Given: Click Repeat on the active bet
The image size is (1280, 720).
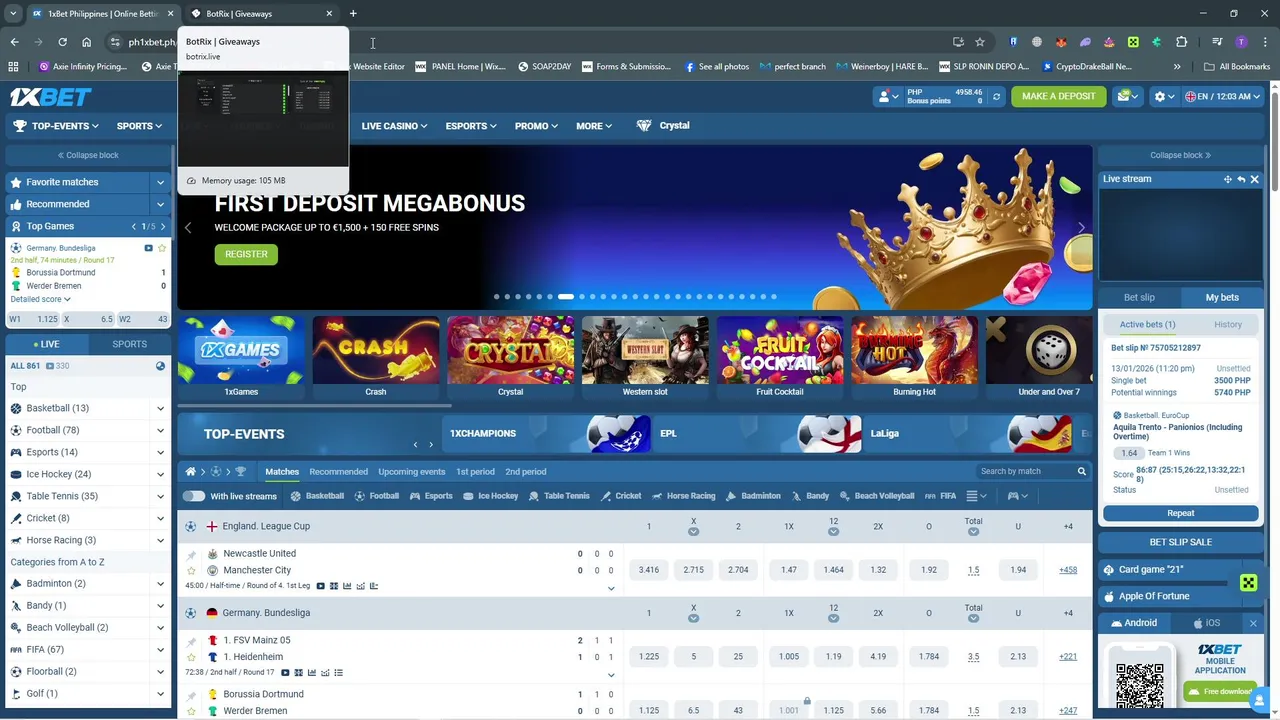Looking at the screenshot, I should [1181, 513].
